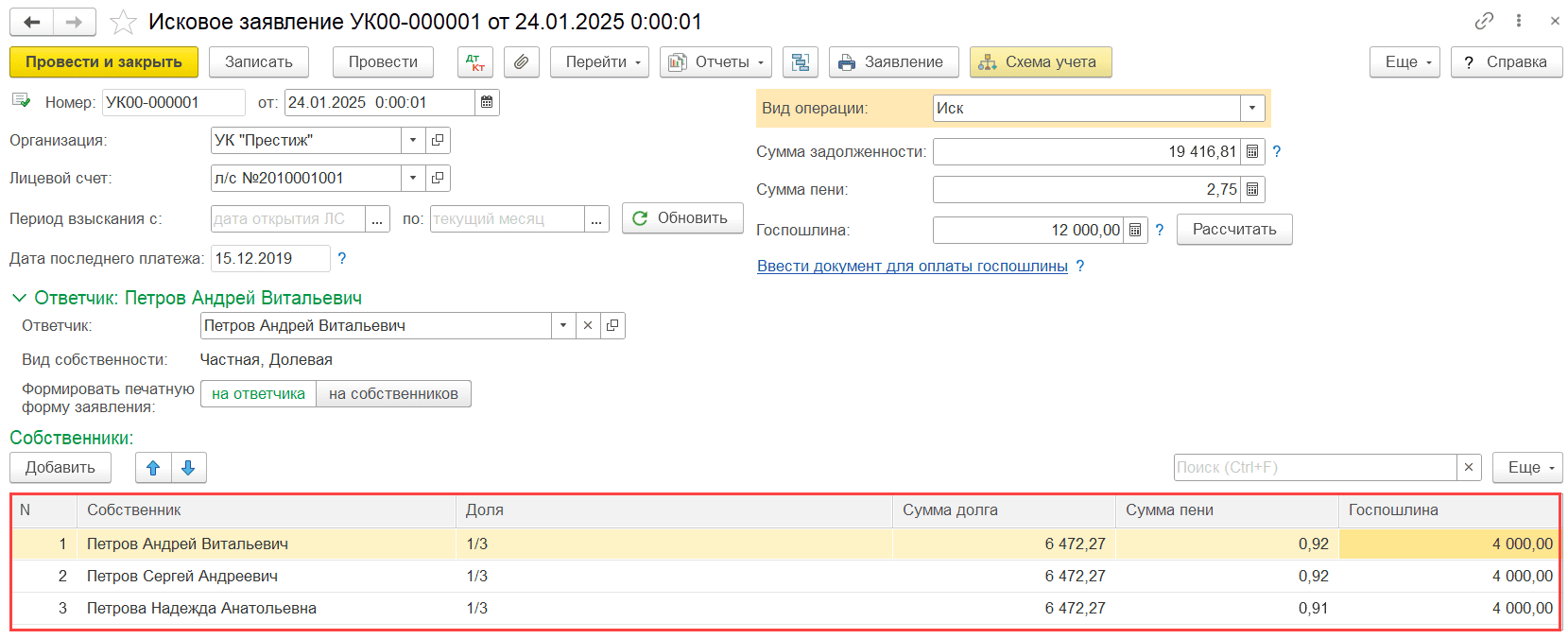Copy link to document via chain icon
The width and height of the screenshot is (1568, 639).
pos(1484,21)
